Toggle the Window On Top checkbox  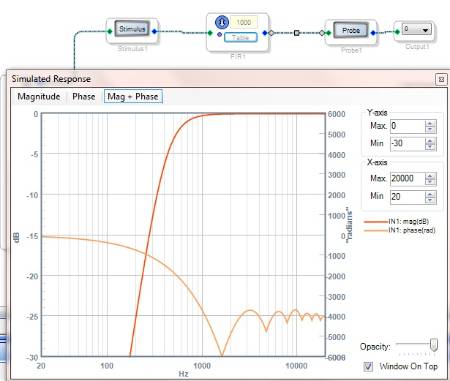(x=368, y=366)
